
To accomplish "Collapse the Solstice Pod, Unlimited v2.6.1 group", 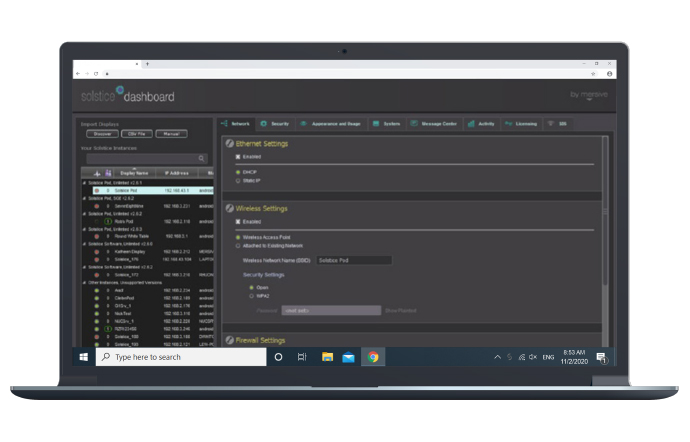I will click(84, 183).
